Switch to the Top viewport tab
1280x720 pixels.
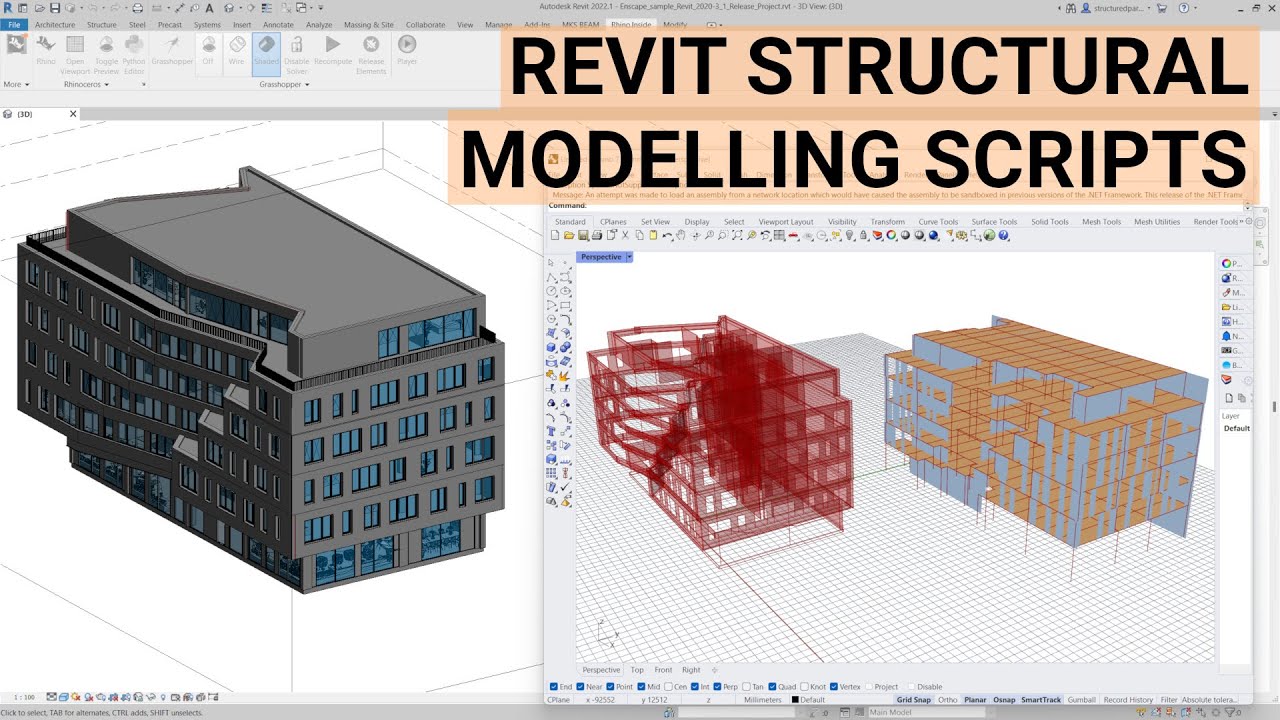[637, 670]
